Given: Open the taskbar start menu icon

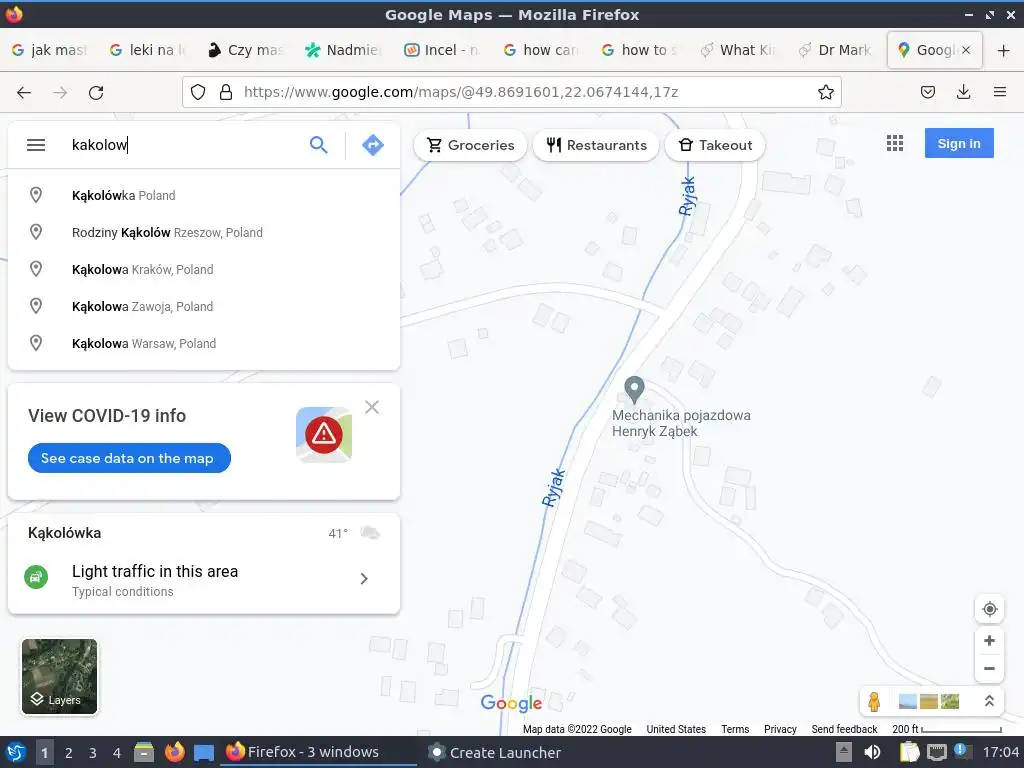Looking at the screenshot, I should (14, 753).
